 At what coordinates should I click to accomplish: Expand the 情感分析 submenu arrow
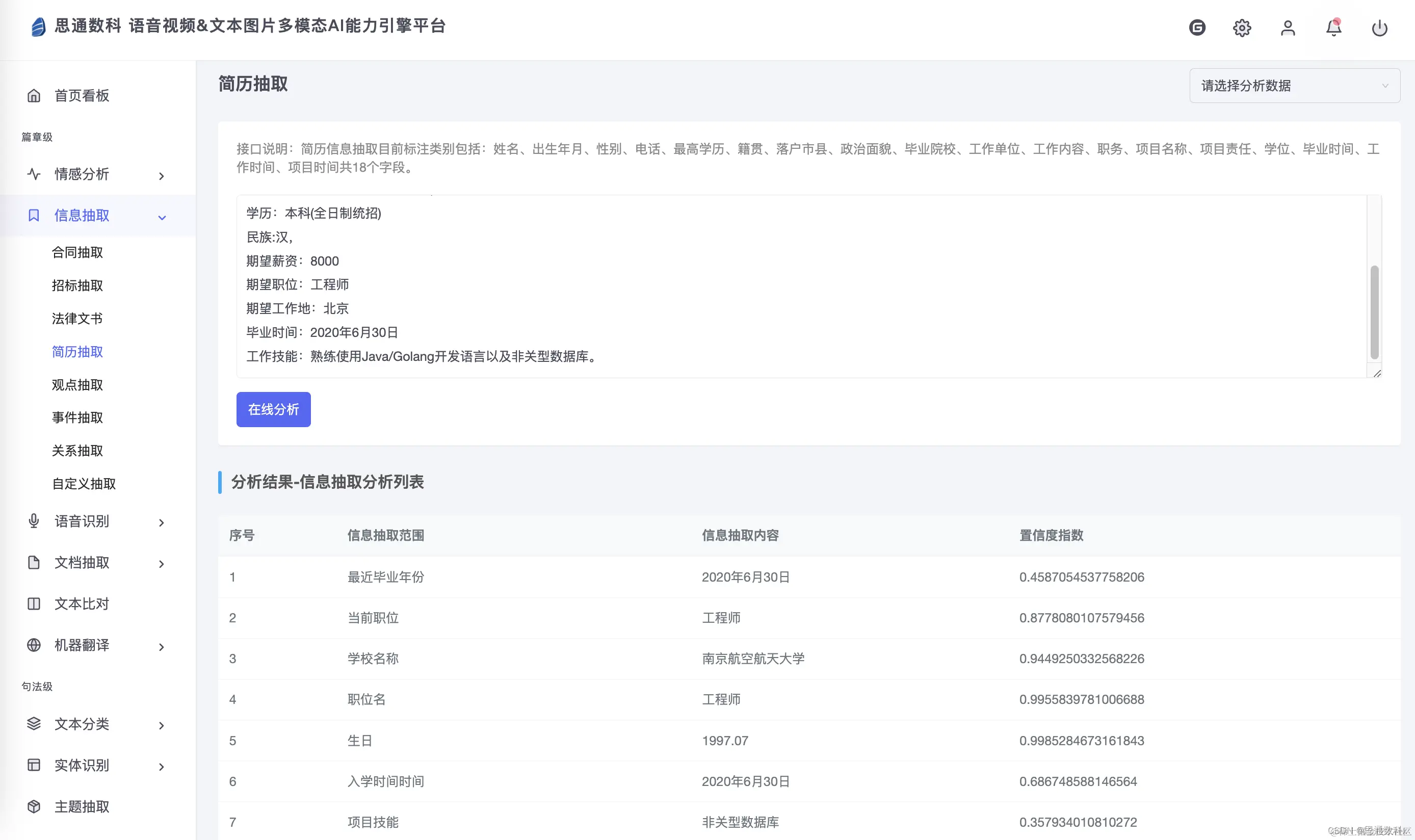click(x=162, y=176)
